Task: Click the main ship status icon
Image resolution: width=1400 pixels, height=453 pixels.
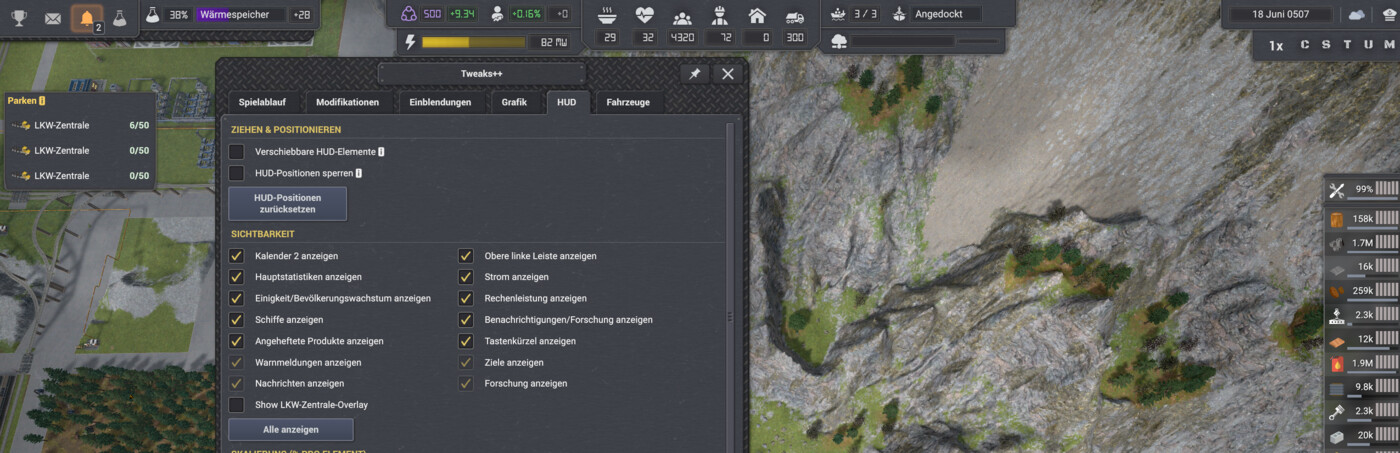Action: tap(900, 14)
